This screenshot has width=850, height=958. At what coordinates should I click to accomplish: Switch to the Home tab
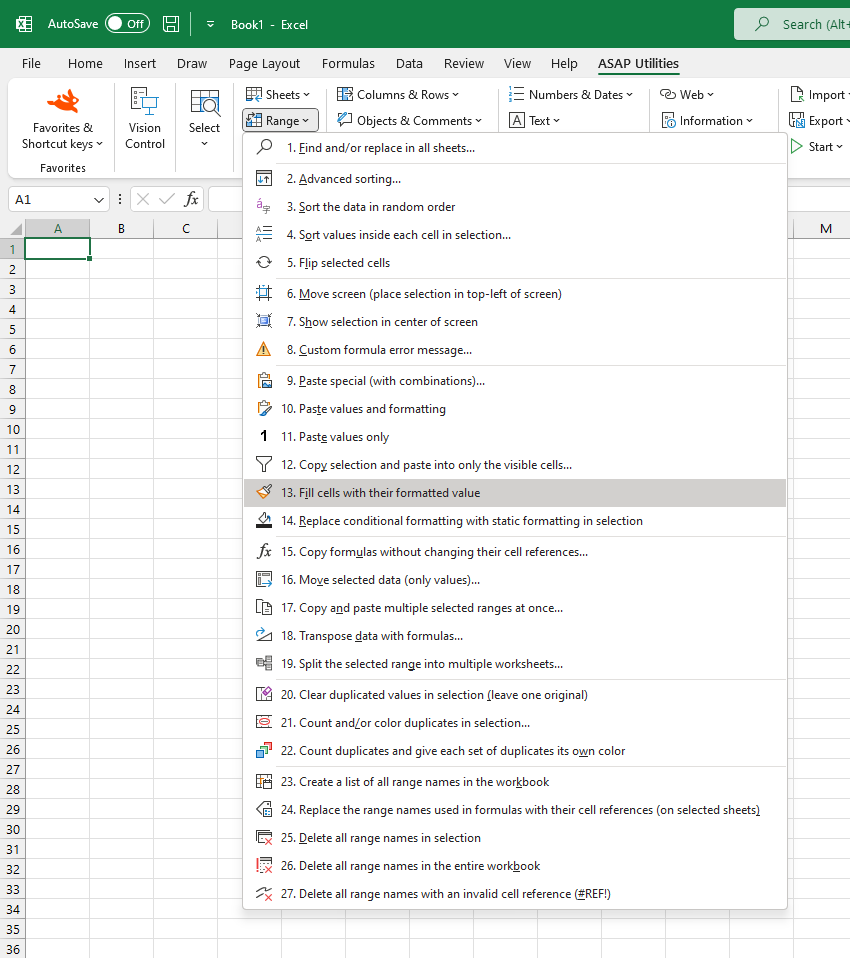tap(85, 64)
